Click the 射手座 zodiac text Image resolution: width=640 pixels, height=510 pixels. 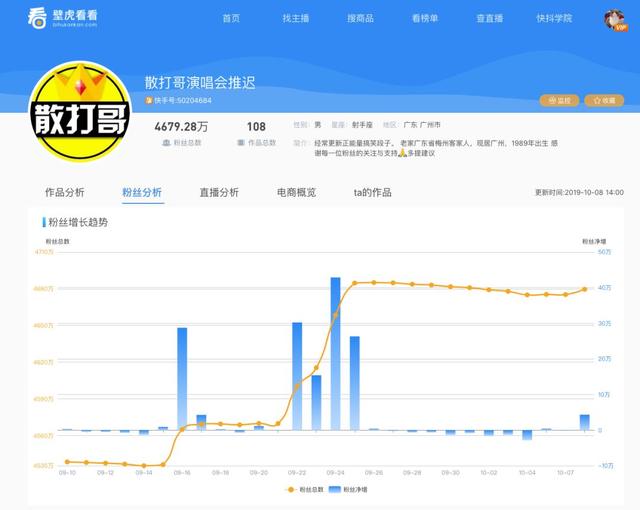click(x=362, y=125)
